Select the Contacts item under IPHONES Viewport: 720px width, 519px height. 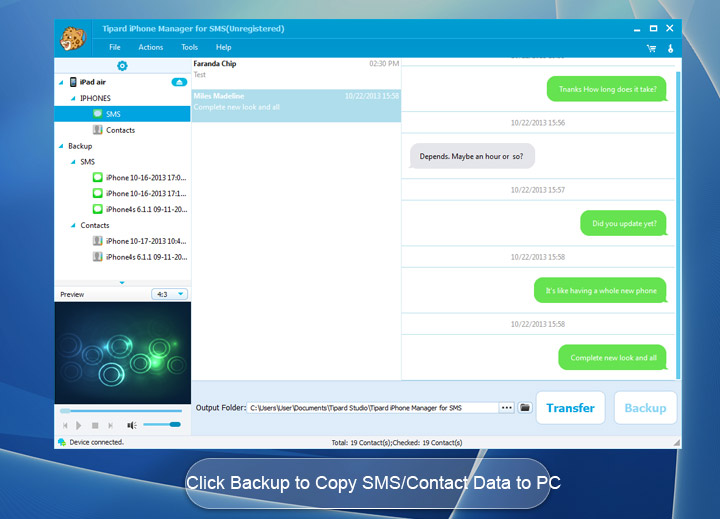coord(114,130)
